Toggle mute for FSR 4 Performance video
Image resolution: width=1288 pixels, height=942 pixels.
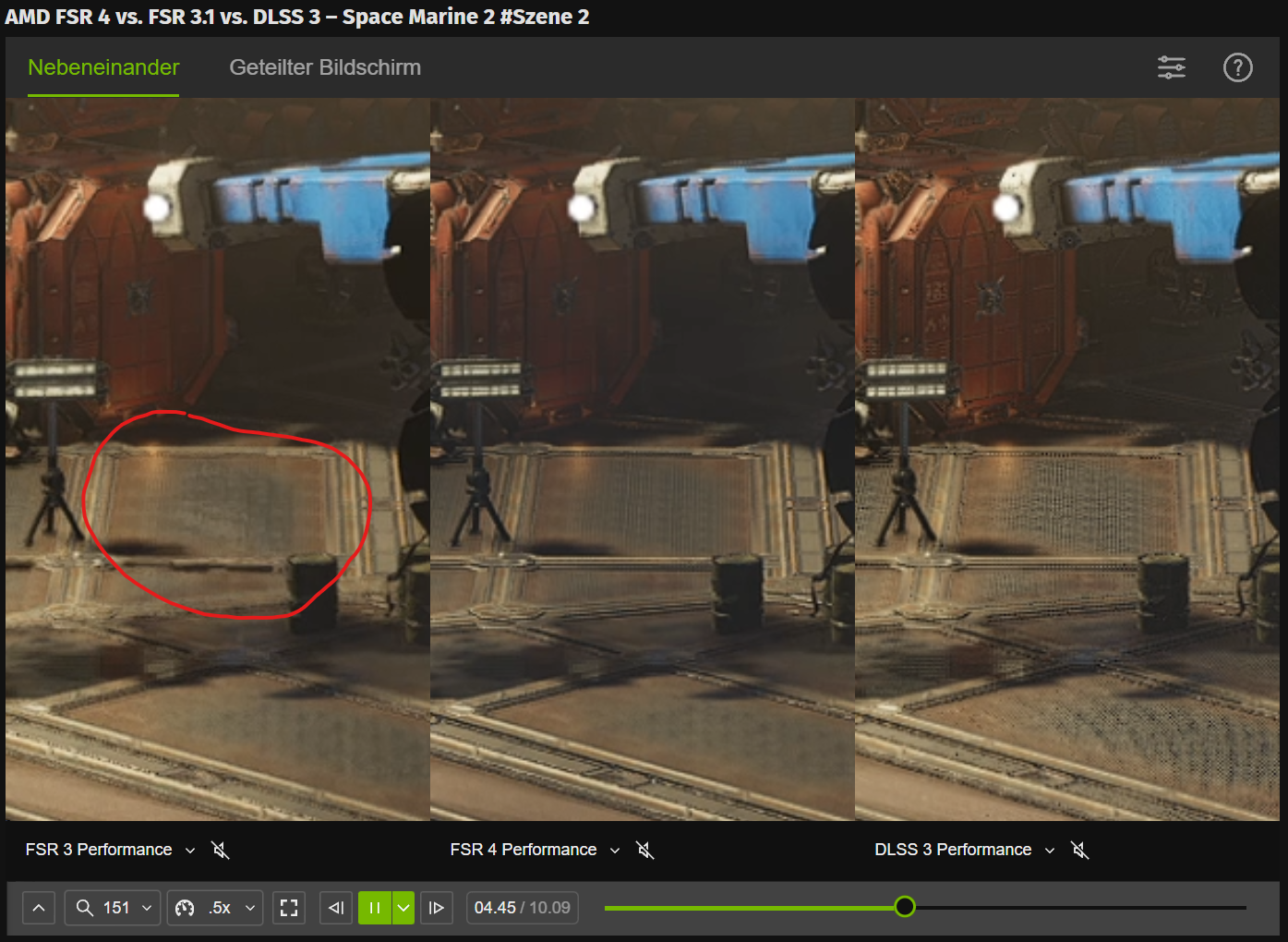click(x=645, y=850)
